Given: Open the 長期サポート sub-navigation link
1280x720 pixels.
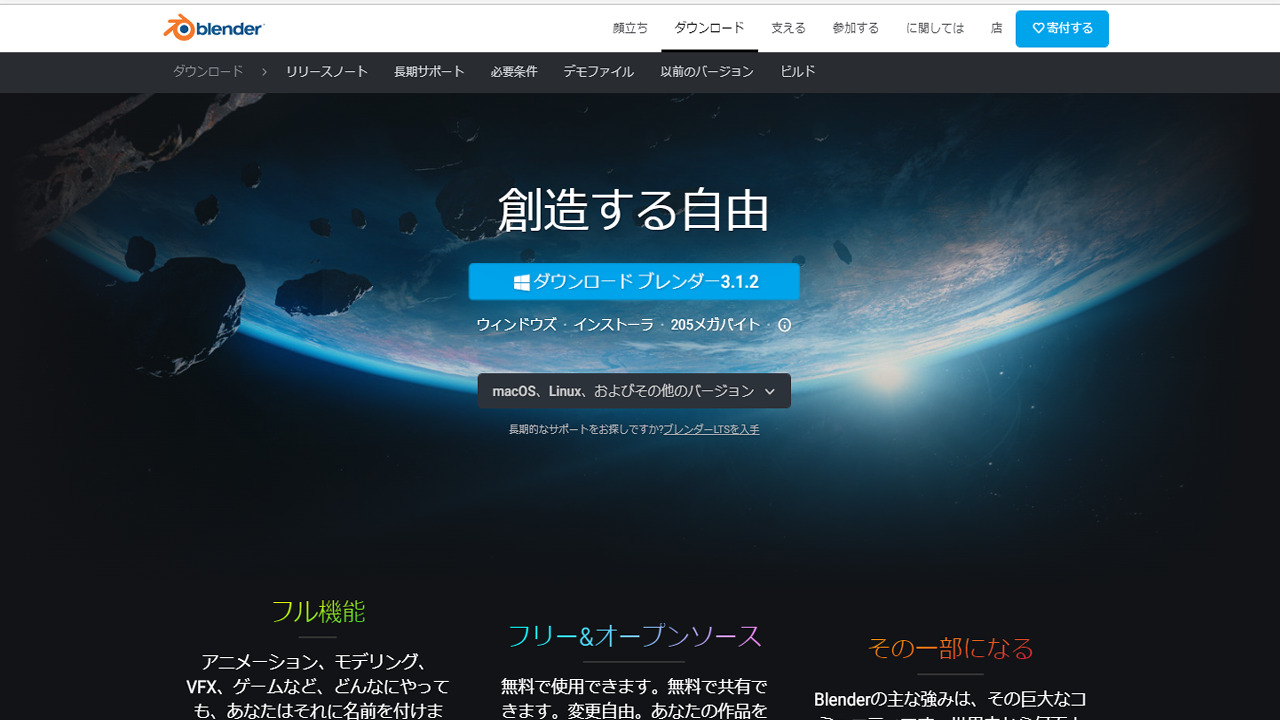Looking at the screenshot, I should [429, 72].
